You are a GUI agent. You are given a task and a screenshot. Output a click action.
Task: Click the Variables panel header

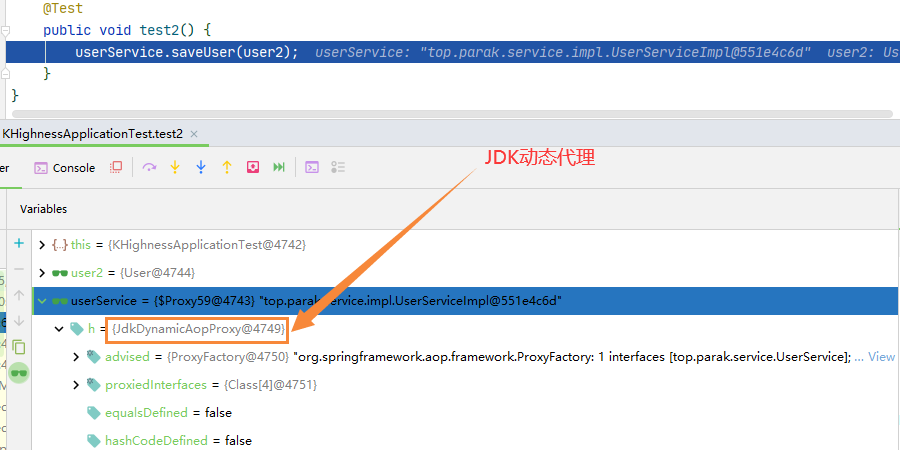[x=44, y=209]
